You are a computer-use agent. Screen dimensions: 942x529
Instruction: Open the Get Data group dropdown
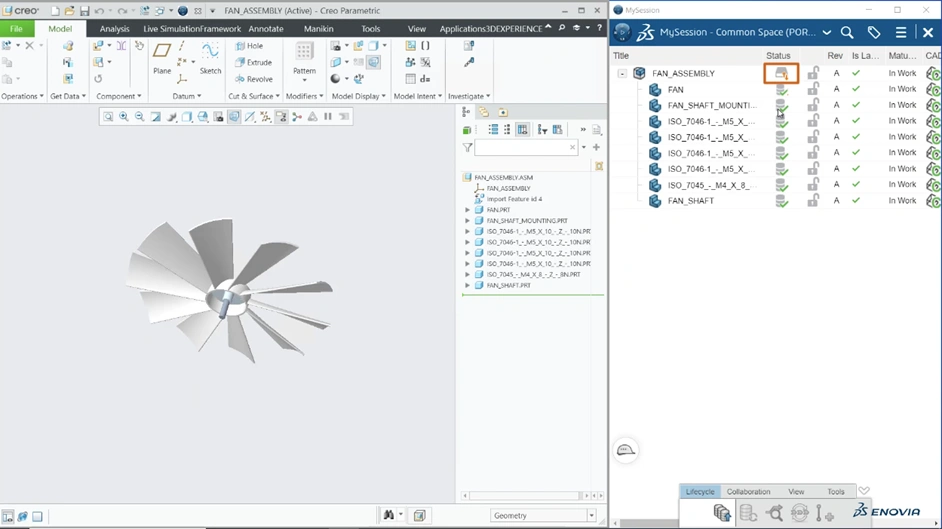68,96
